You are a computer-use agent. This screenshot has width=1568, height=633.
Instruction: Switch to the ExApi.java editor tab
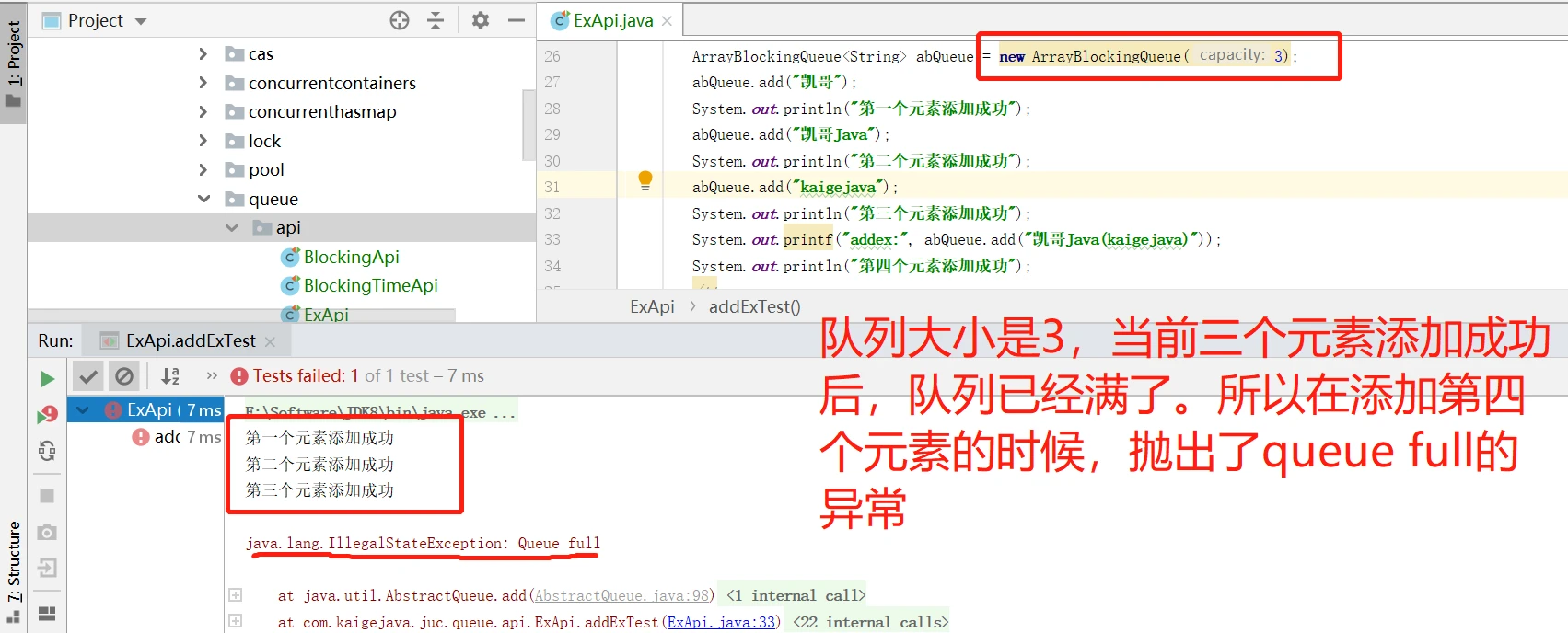[612, 20]
